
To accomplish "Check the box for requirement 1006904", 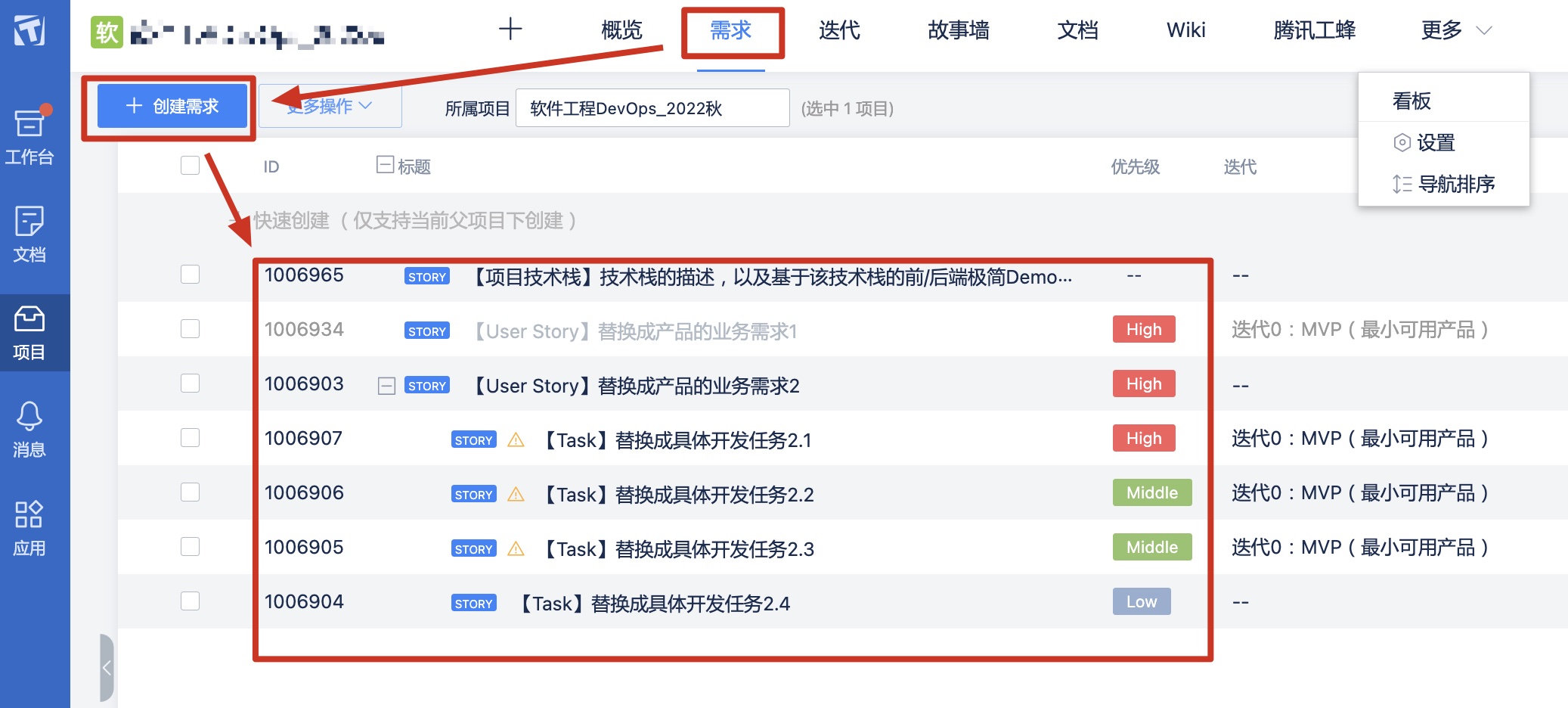I will coord(191,601).
